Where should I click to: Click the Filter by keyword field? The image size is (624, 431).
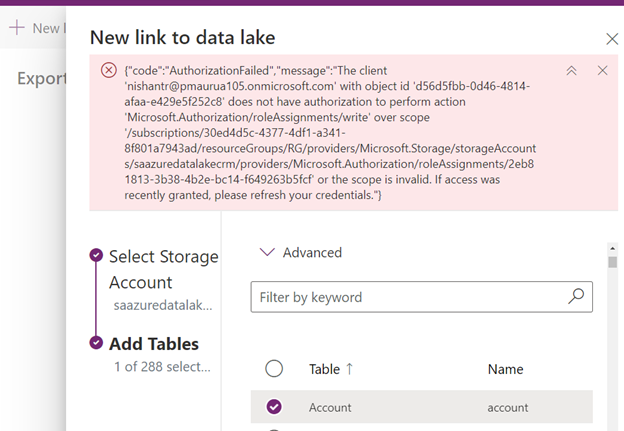click(x=410, y=296)
